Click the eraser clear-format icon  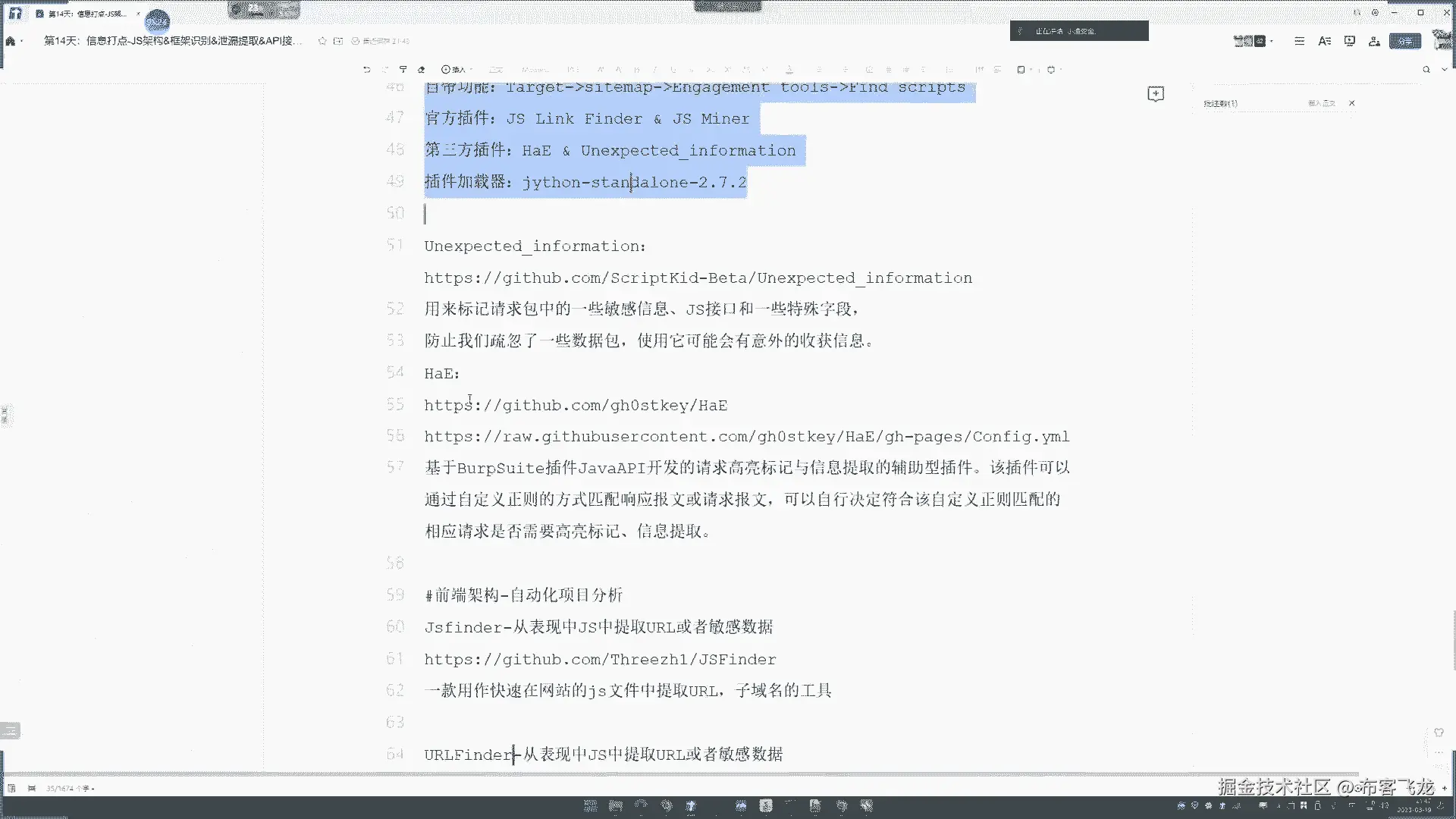422,70
